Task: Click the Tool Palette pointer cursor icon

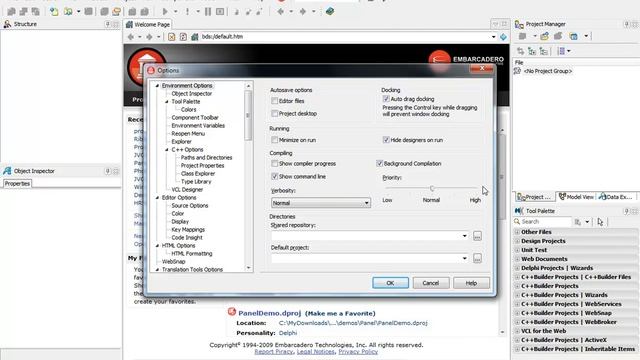Action: (600, 222)
